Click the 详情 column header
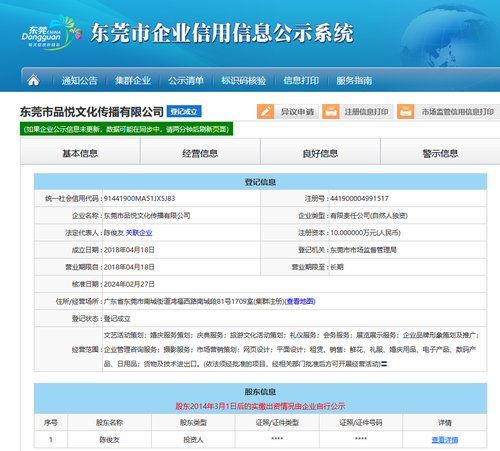The width and height of the screenshot is (500, 451). 445,423
